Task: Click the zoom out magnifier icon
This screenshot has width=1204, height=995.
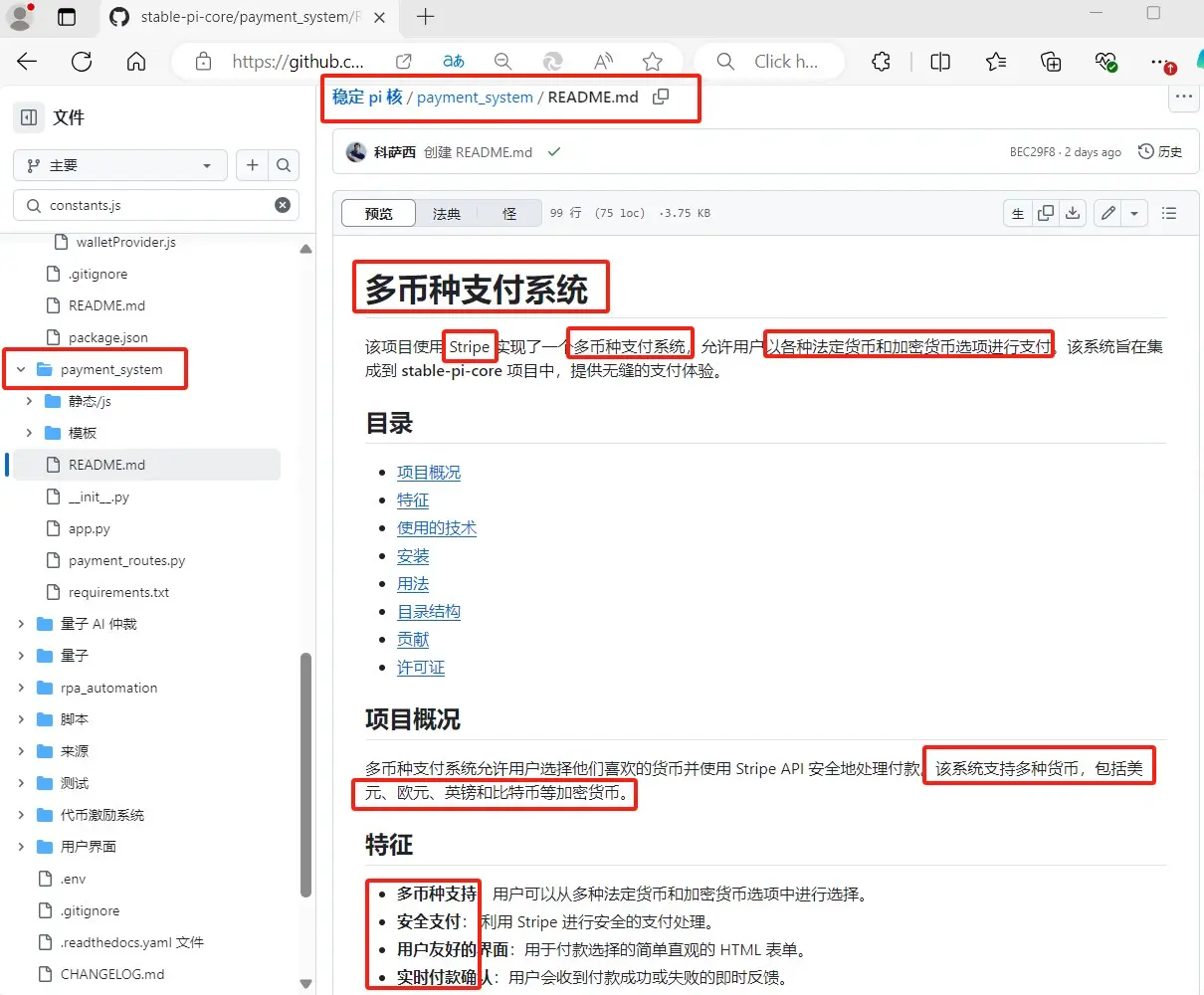Action: click(x=503, y=62)
